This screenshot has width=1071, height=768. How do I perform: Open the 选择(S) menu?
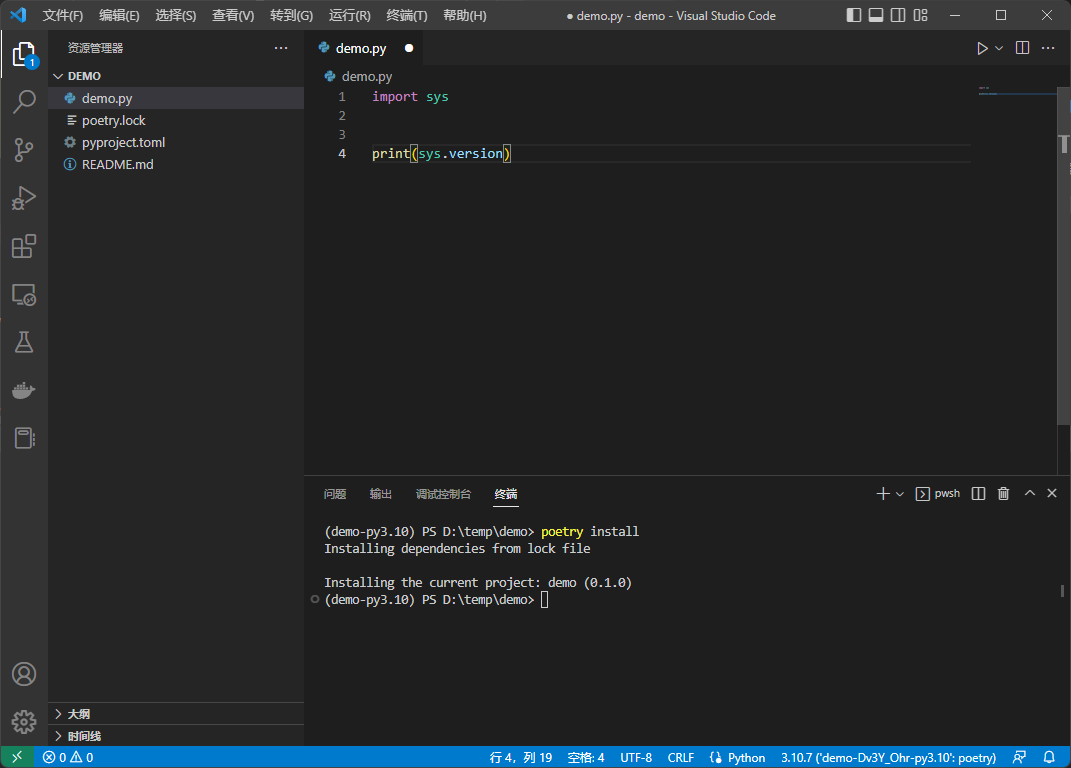click(x=176, y=15)
